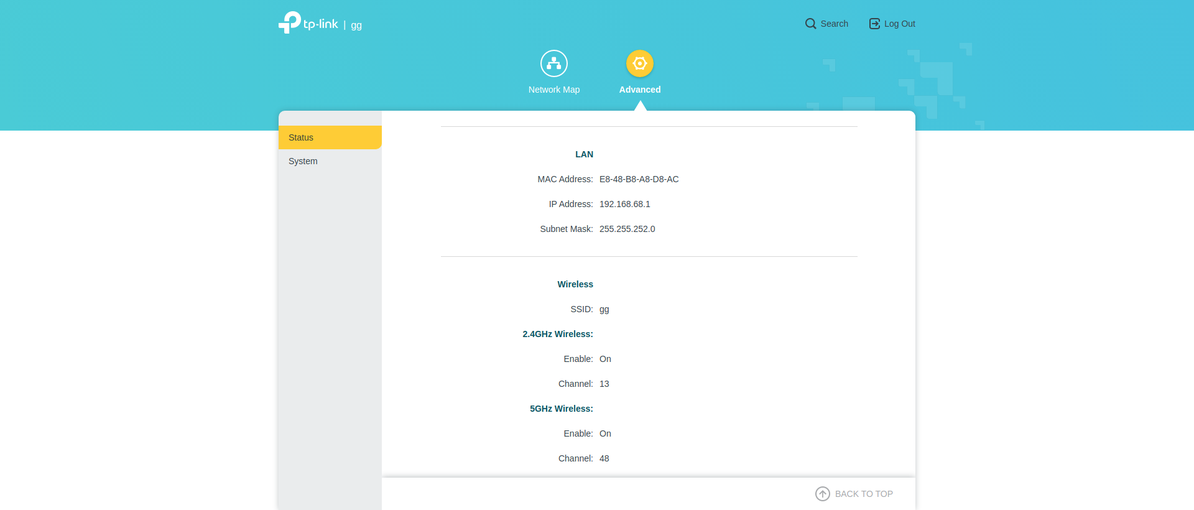Click the 2.4GHz channel value 13
Image resolution: width=1194 pixels, height=510 pixels.
(604, 384)
